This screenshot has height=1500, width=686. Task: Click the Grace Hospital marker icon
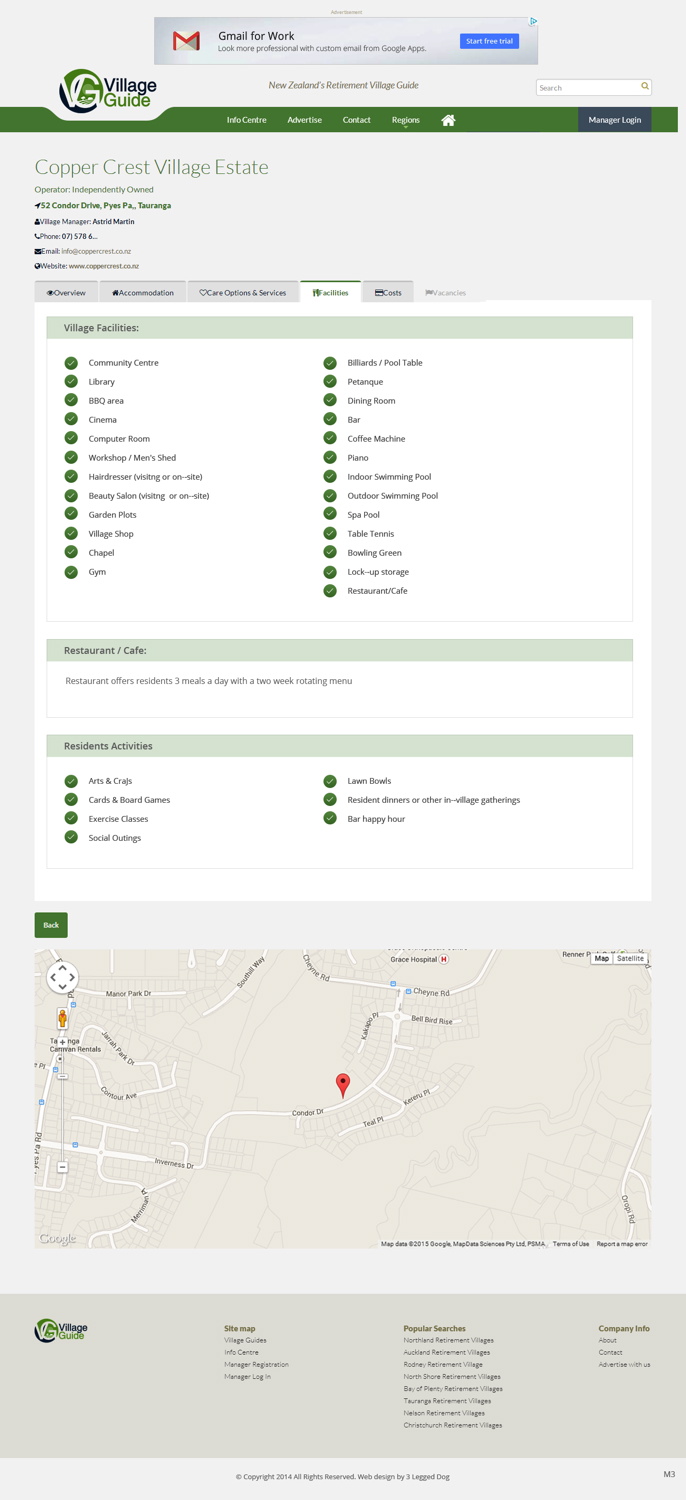tap(444, 959)
